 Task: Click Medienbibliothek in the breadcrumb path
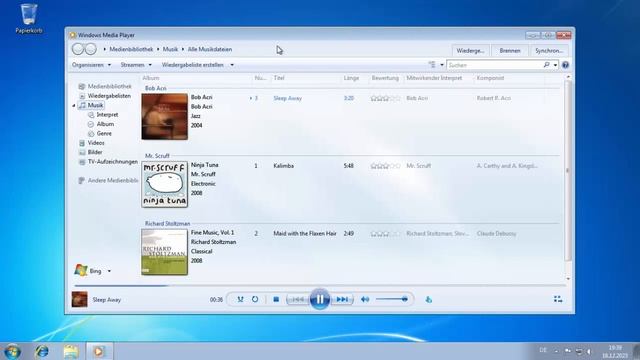coord(131,49)
